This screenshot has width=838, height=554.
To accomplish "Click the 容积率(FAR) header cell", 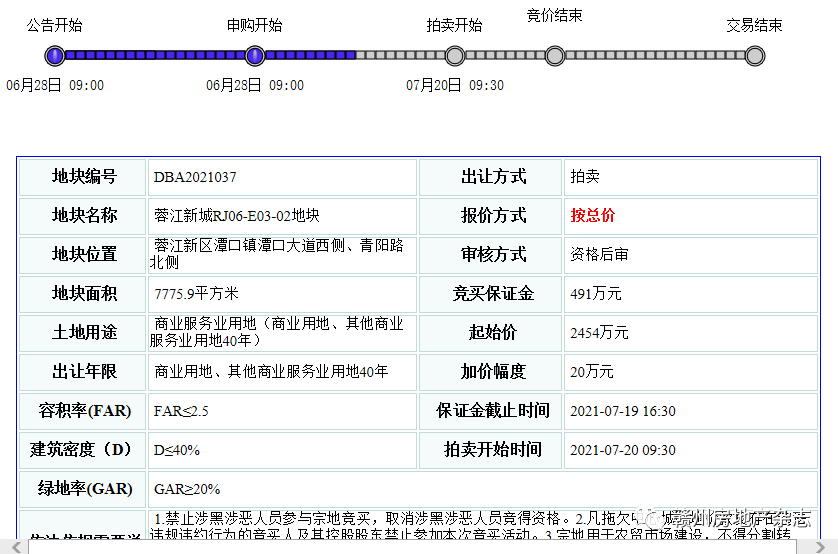I will (82, 410).
